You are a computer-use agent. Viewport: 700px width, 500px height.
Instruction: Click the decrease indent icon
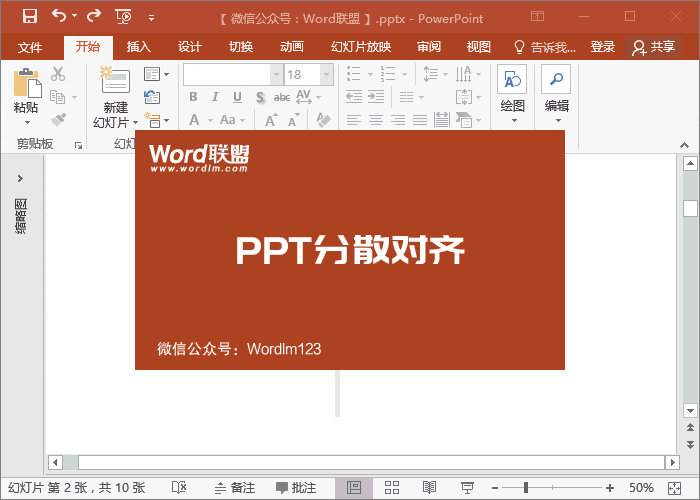tap(354, 96)
